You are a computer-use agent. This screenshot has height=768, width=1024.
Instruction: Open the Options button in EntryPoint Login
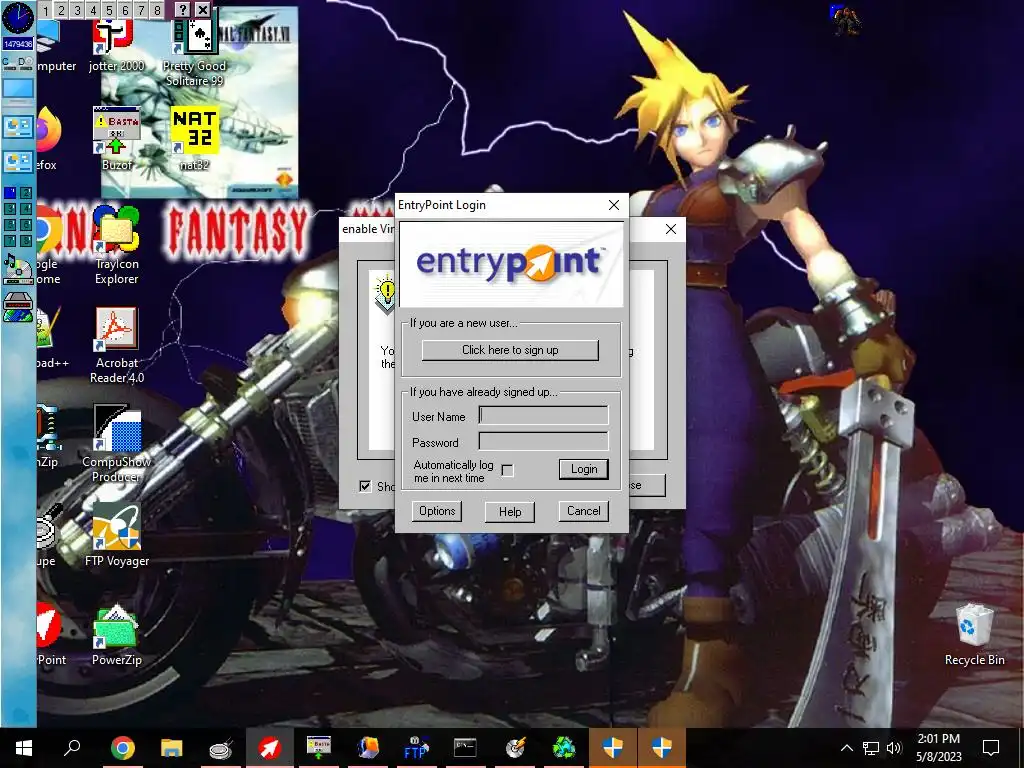pyautogui.click(x=437, y=511)
